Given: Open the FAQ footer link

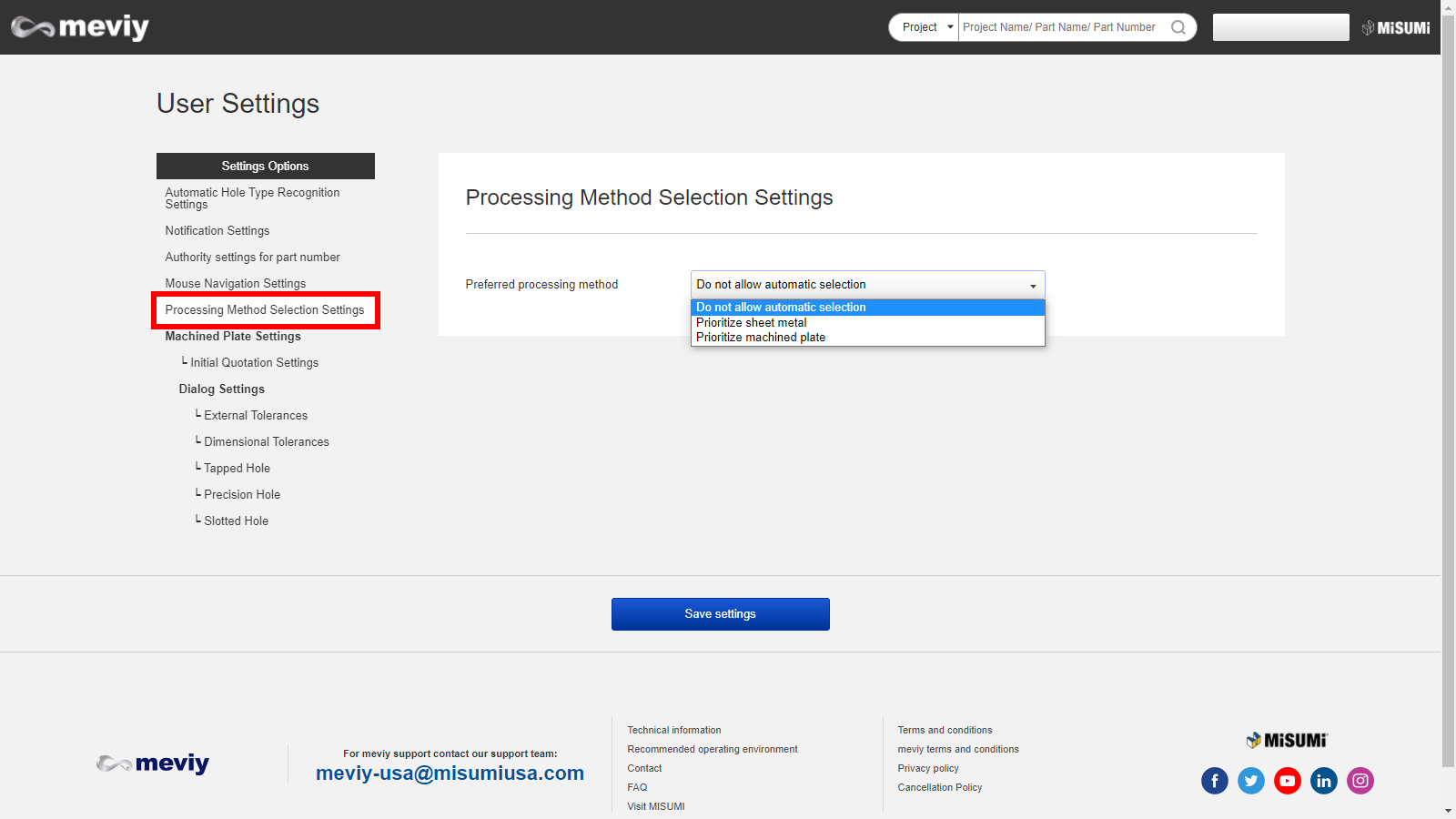Looking at the screenshot, I should [637, 788].
